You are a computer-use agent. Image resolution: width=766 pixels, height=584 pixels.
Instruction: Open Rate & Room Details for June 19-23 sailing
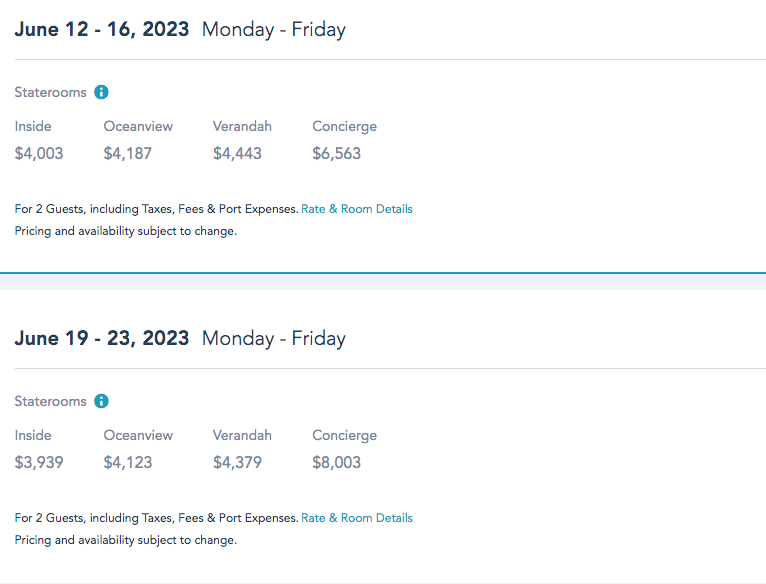pyautogui.click(x=356, y=518)
